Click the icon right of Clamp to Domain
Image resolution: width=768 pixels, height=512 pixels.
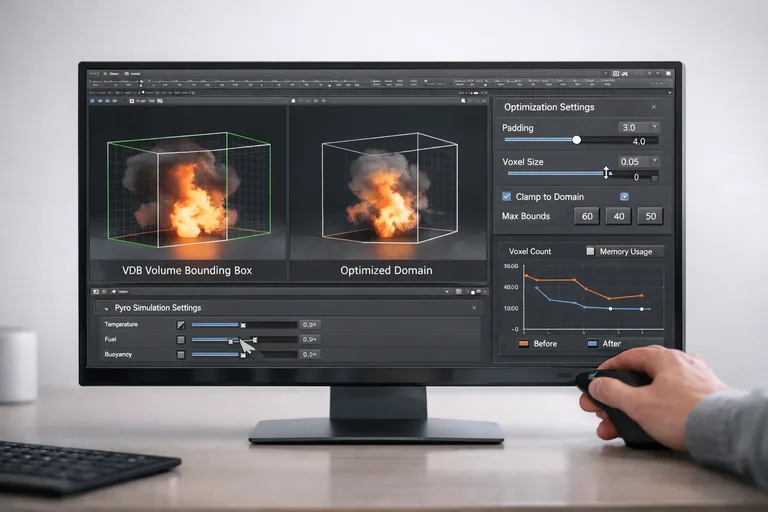click(x=624, y=197)
